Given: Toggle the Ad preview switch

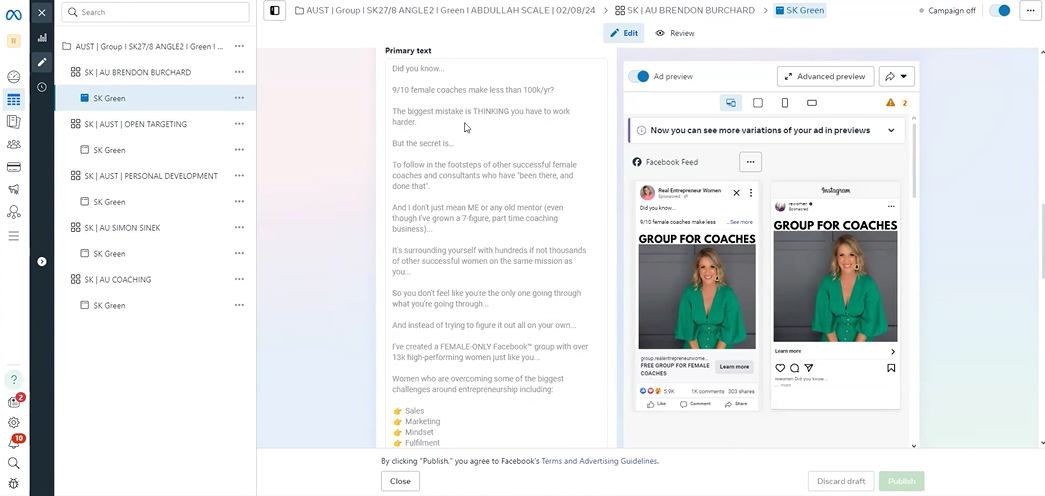Looking at the screenshot, I should (639, 76).
